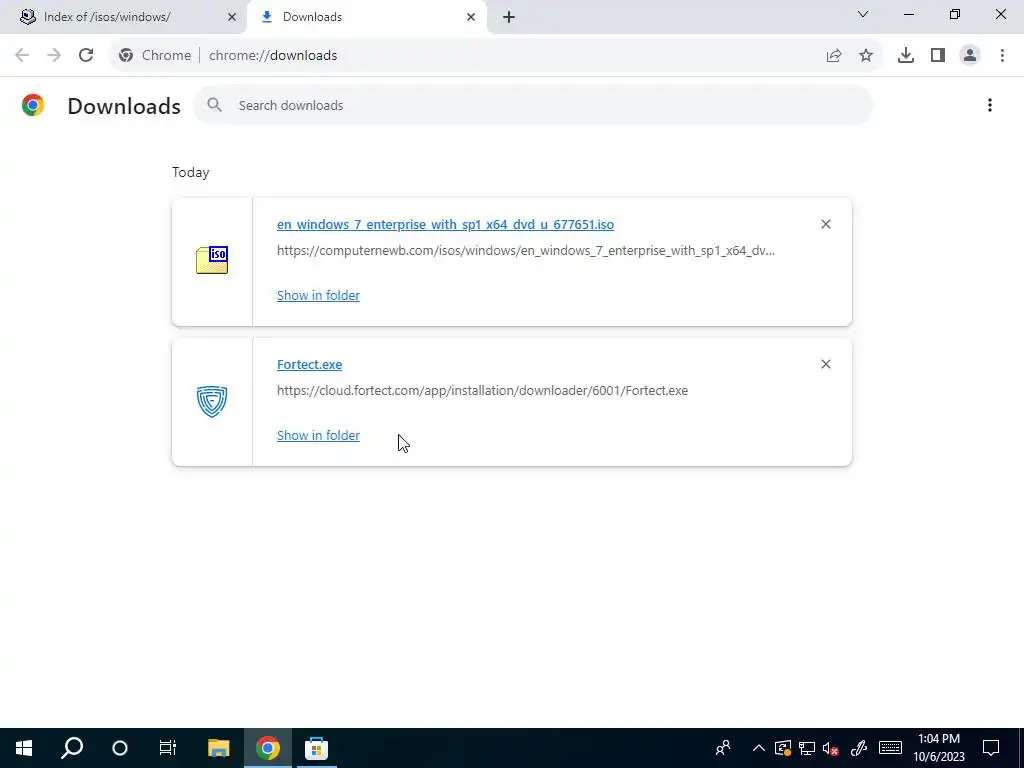Click the security alert tray icon
The width and height of the screenshot is (1024, 768).
783,748
